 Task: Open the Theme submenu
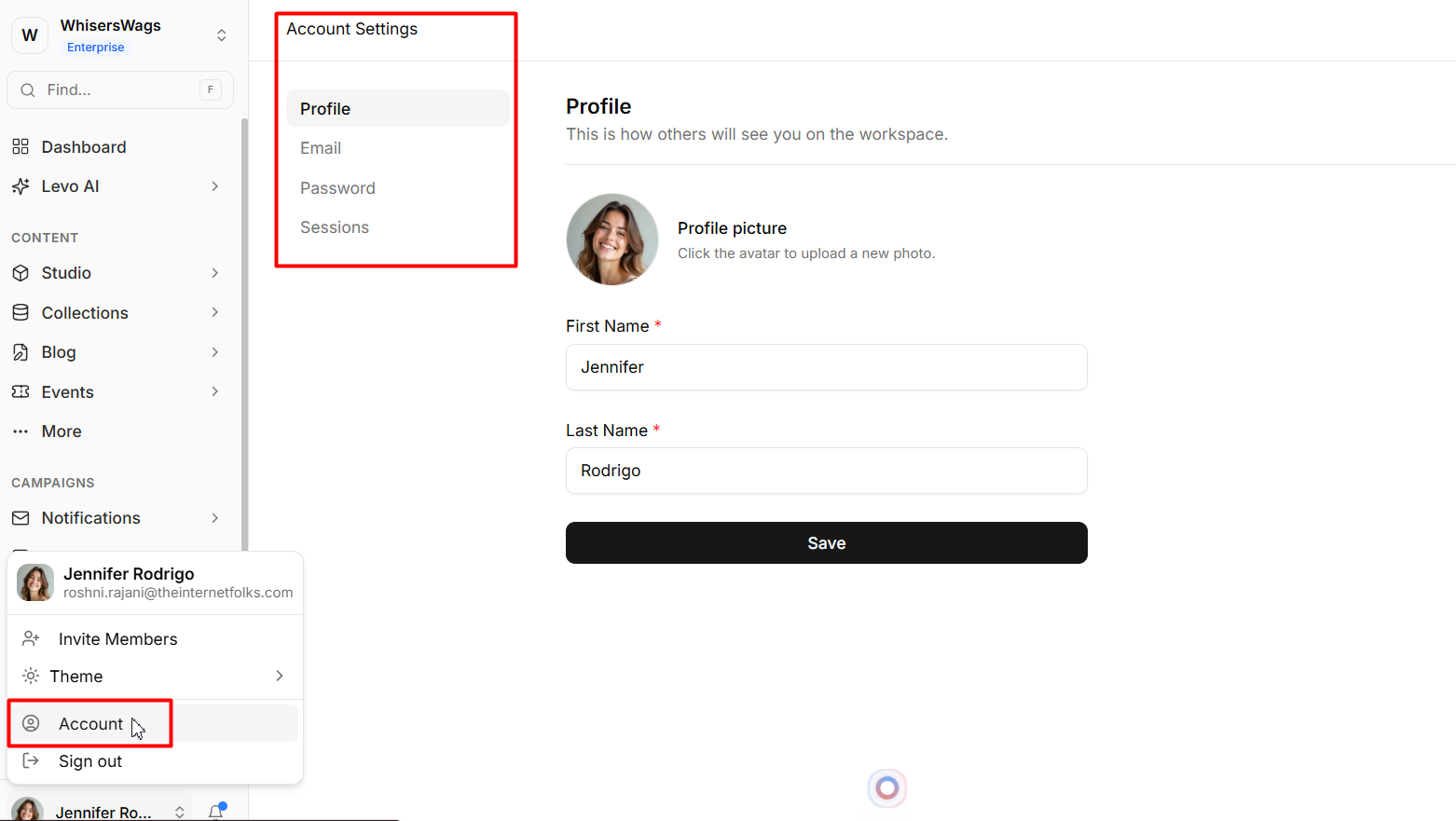point(154,677)
